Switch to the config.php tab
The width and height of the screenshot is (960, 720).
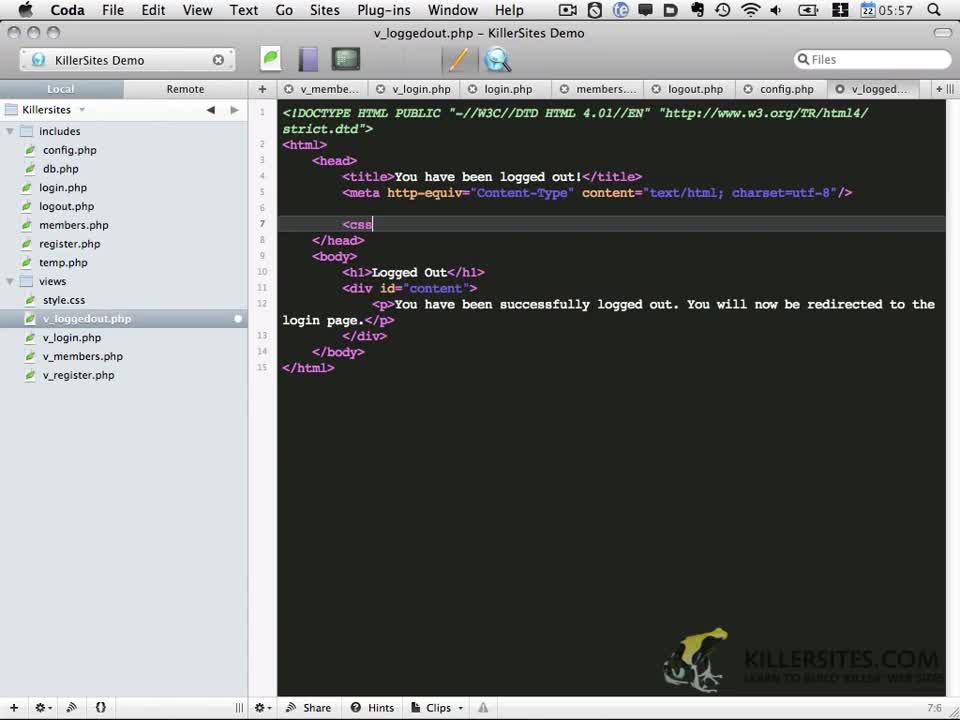click(x=786, y=89)
